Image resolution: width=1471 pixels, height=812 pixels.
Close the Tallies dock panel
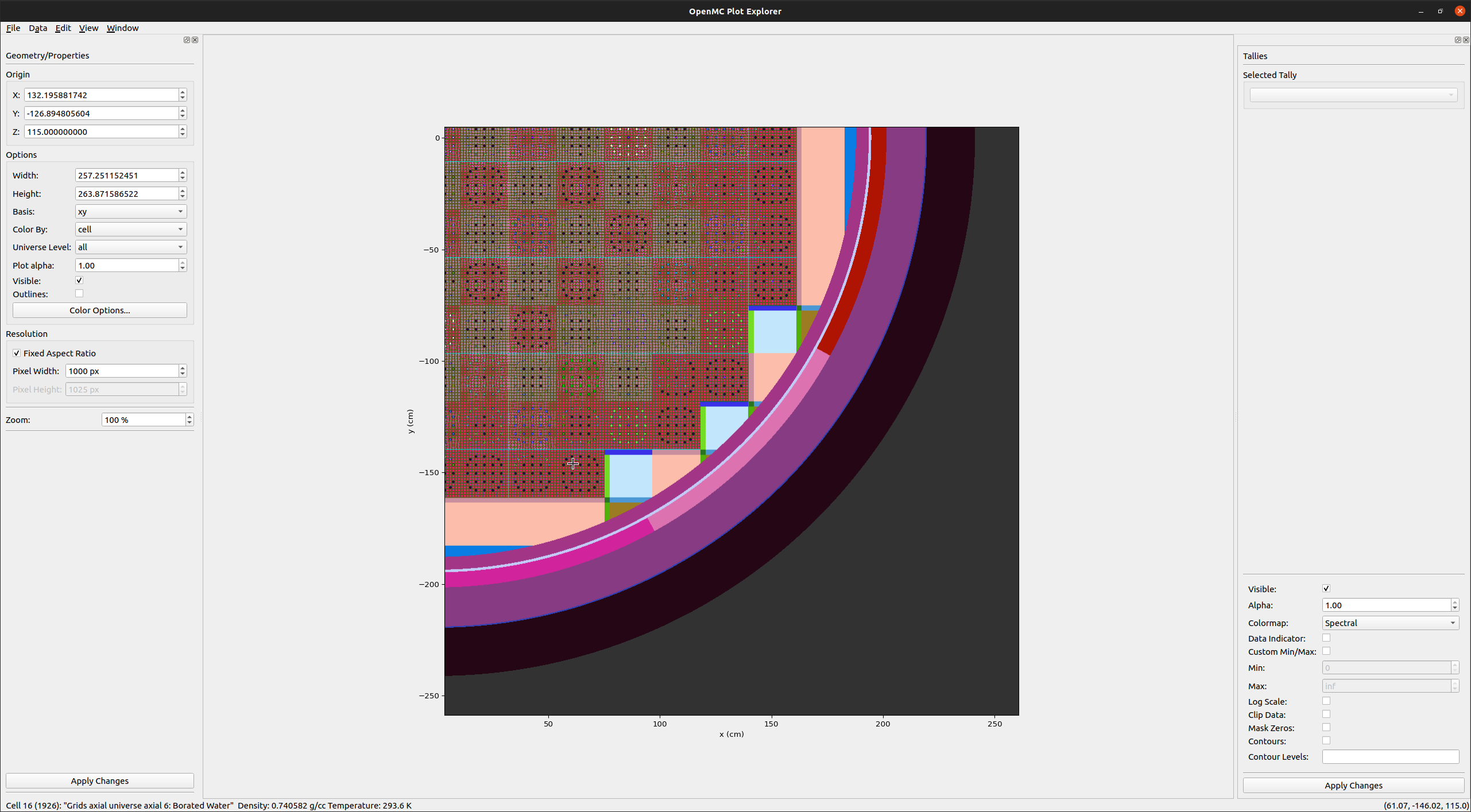1466,40
